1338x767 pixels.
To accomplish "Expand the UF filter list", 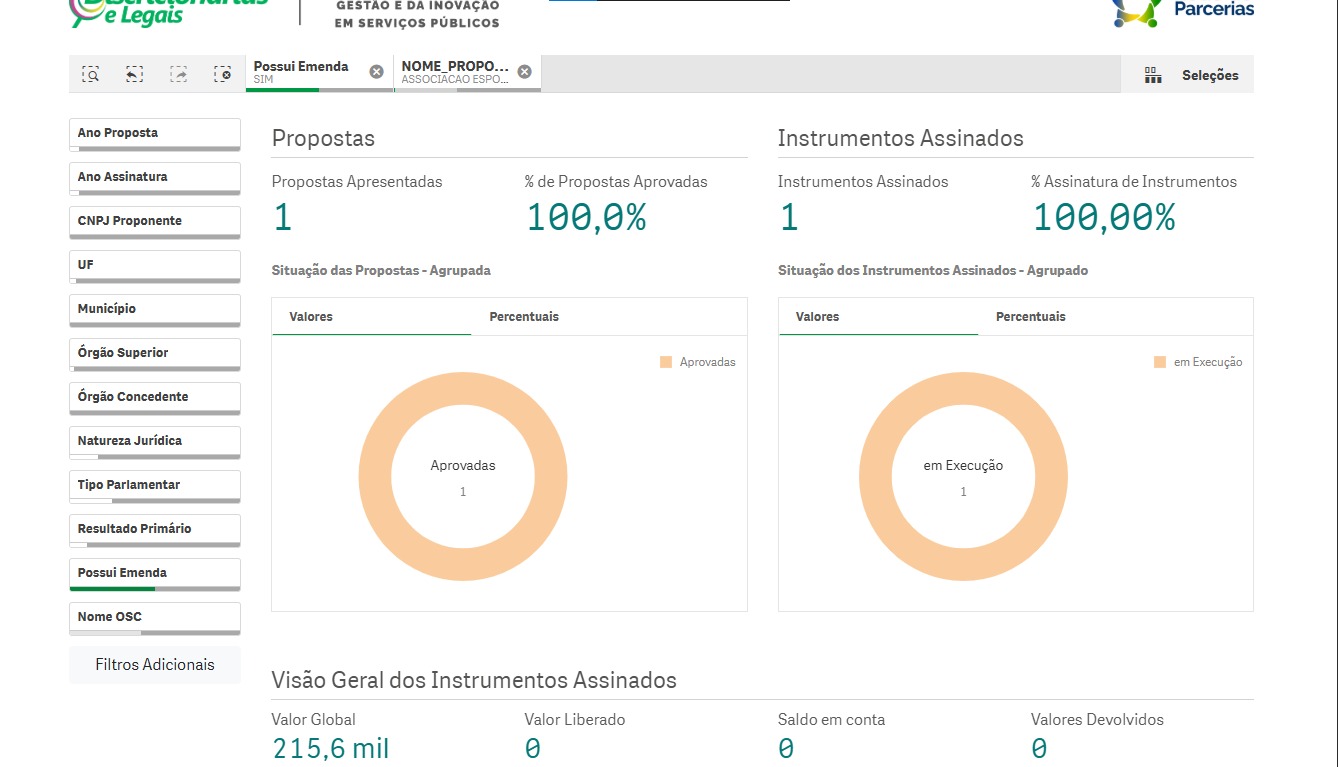I will tap(154, 265).
